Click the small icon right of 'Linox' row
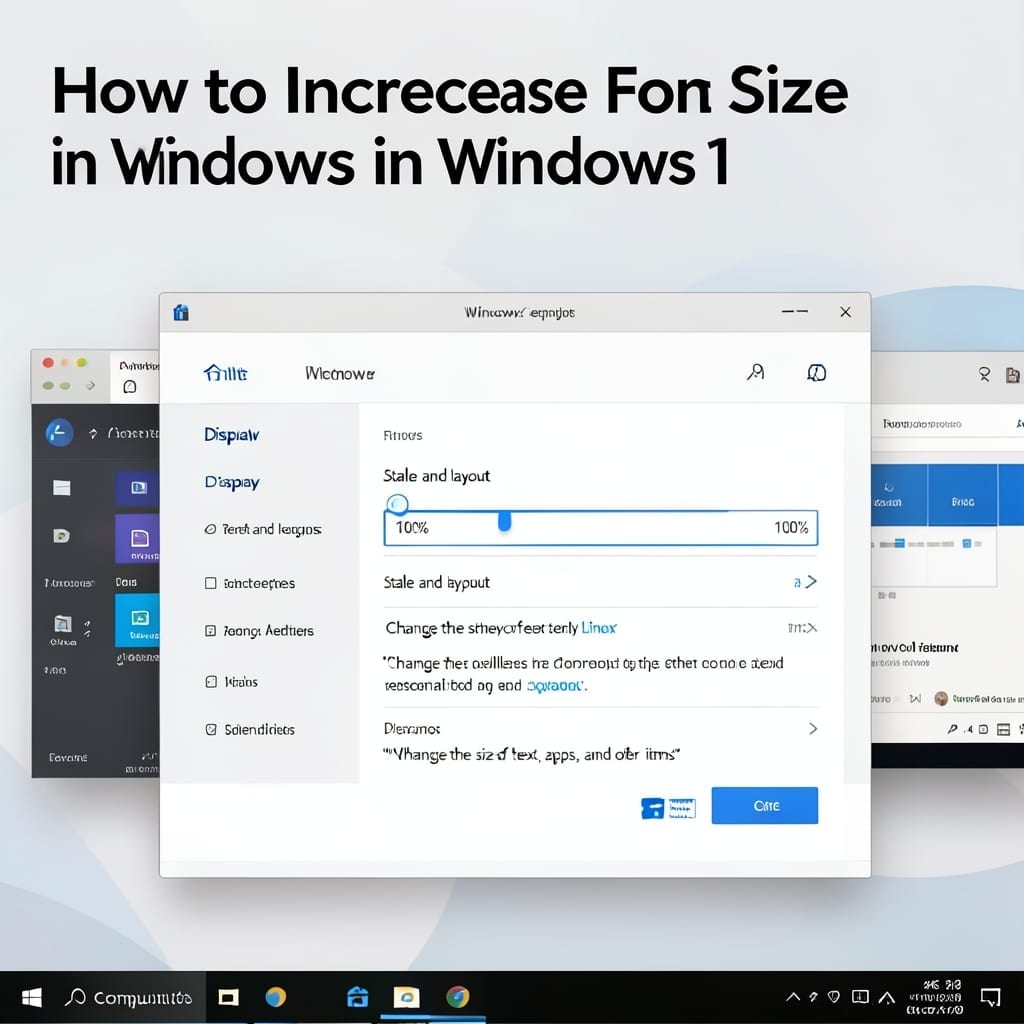The width and height of the screenshot is (1024, 1024). (803, 628)
